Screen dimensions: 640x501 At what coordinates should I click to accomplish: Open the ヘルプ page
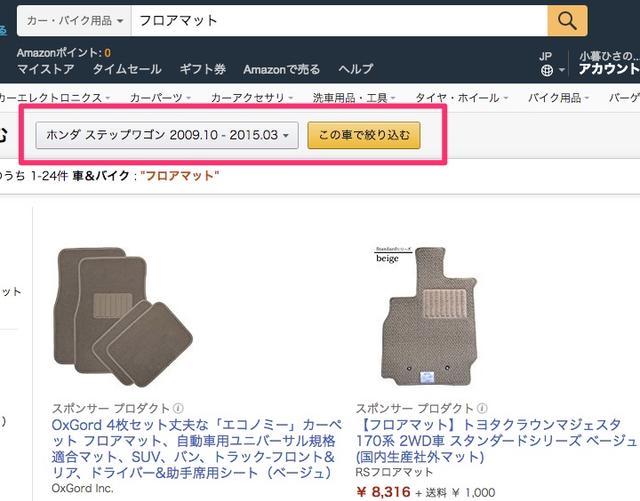point(356,69)
